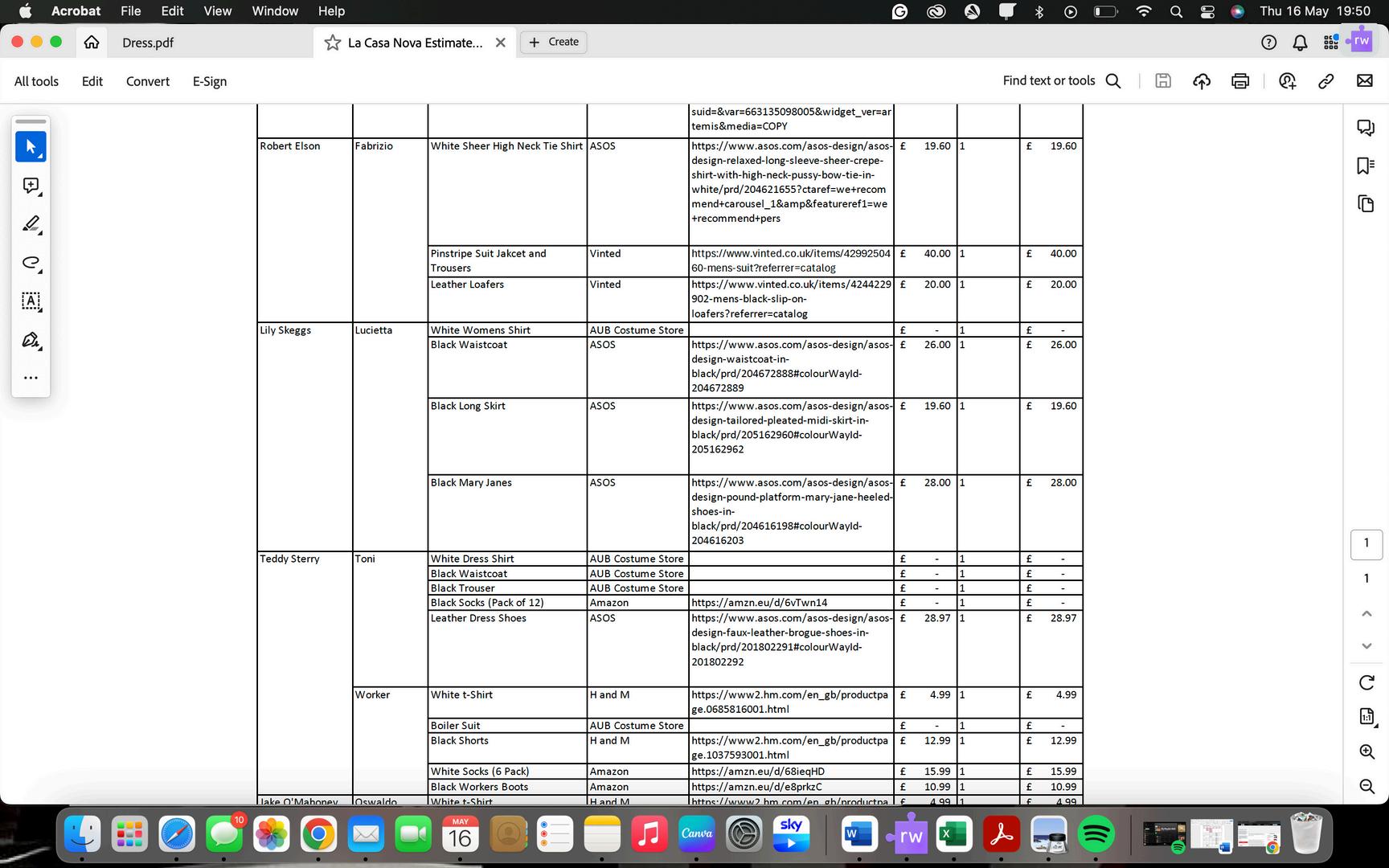The width and height of the screenshot is (1389, 868).
Task: Switch to the Dress.pdf tab
Action: (148, 43)
